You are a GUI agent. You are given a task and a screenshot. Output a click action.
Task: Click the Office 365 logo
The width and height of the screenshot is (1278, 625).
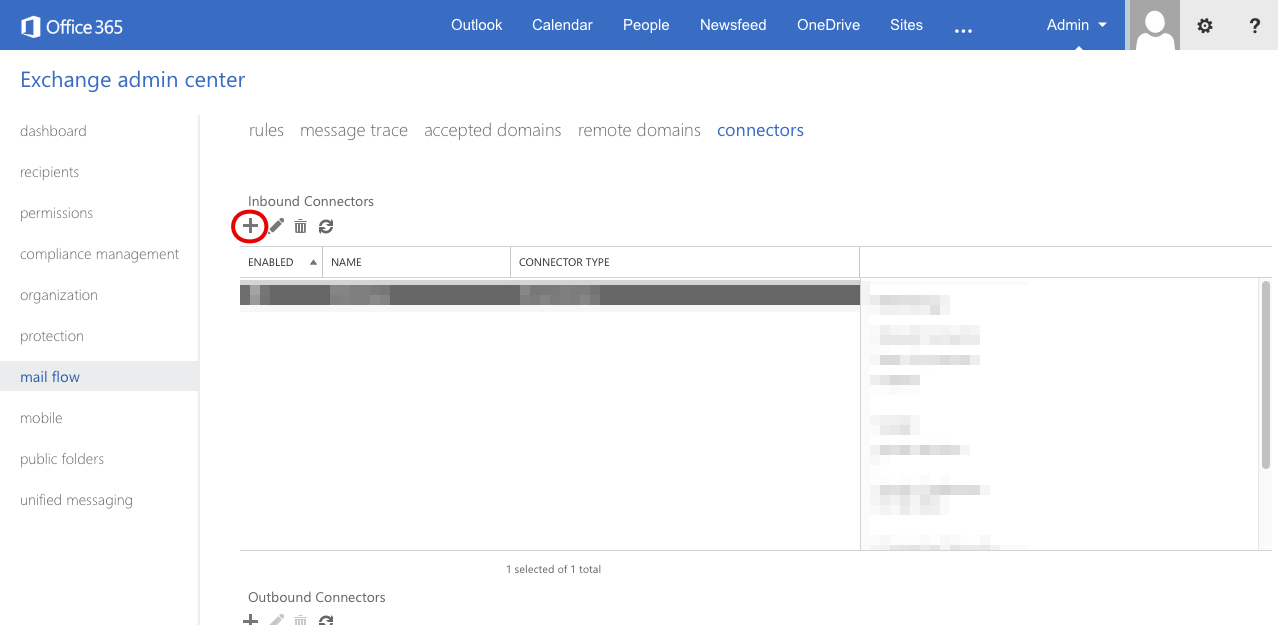[70, 25]
